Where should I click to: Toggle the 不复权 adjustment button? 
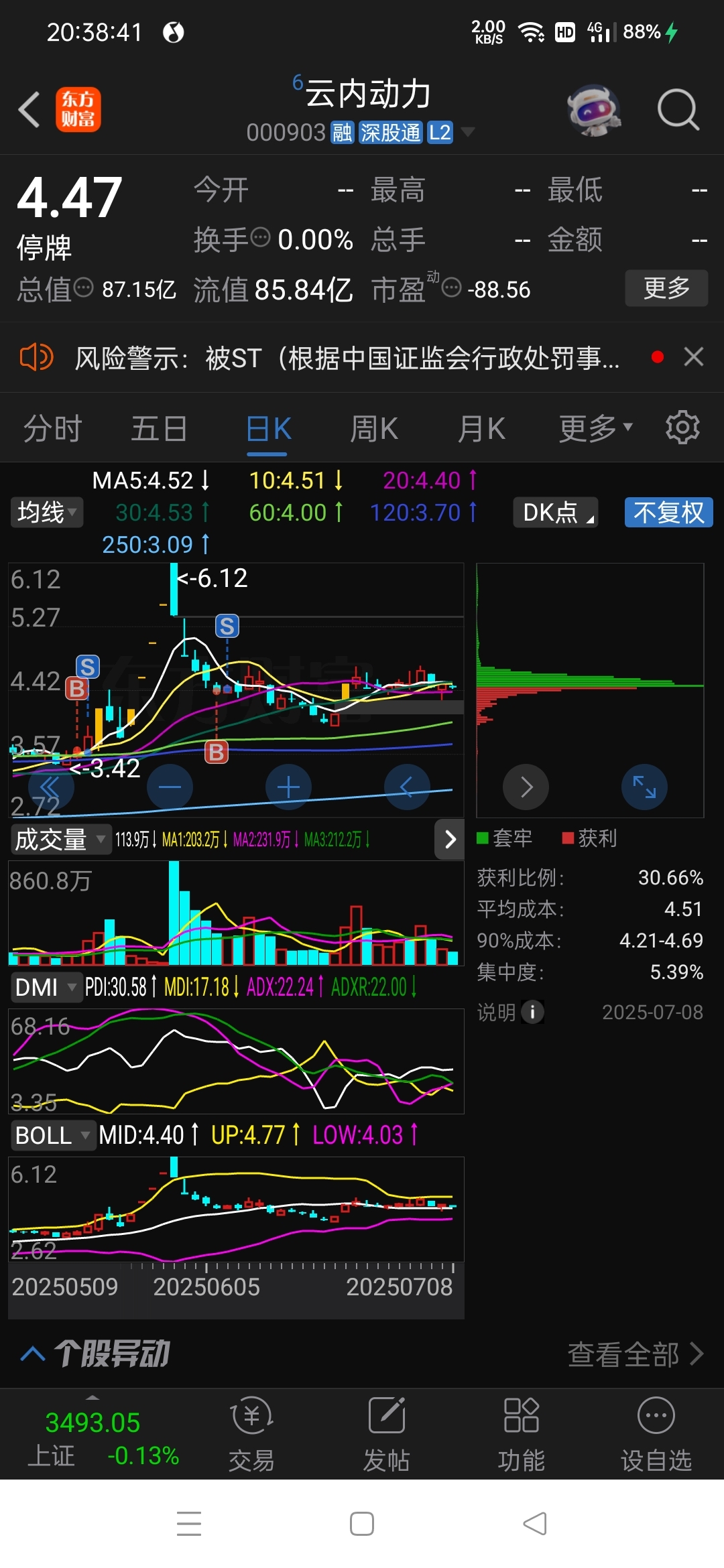click(x=668, y=513)
